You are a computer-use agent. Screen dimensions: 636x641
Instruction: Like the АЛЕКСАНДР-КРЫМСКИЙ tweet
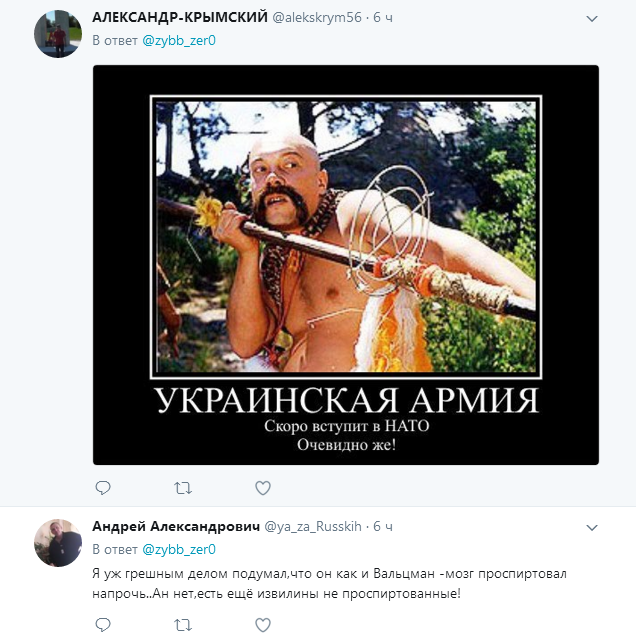point(263,488)
